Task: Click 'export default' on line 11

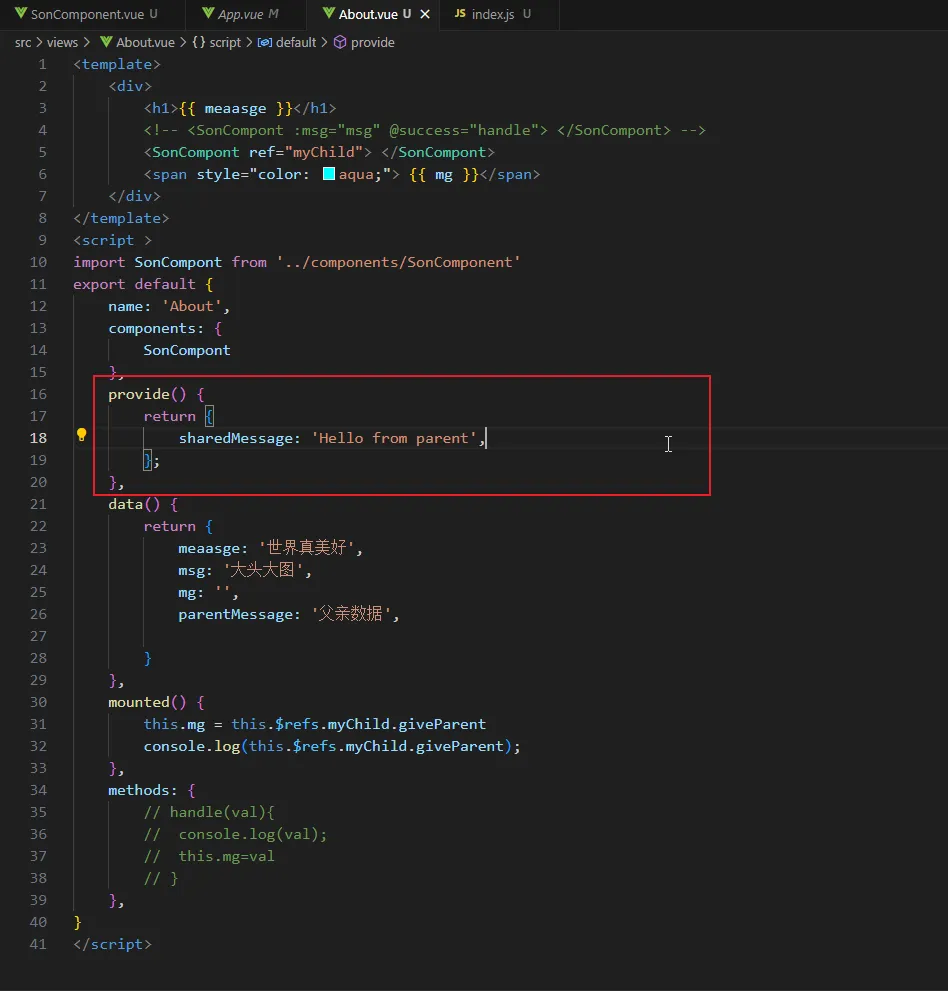Action: click(x=134, y=284)
